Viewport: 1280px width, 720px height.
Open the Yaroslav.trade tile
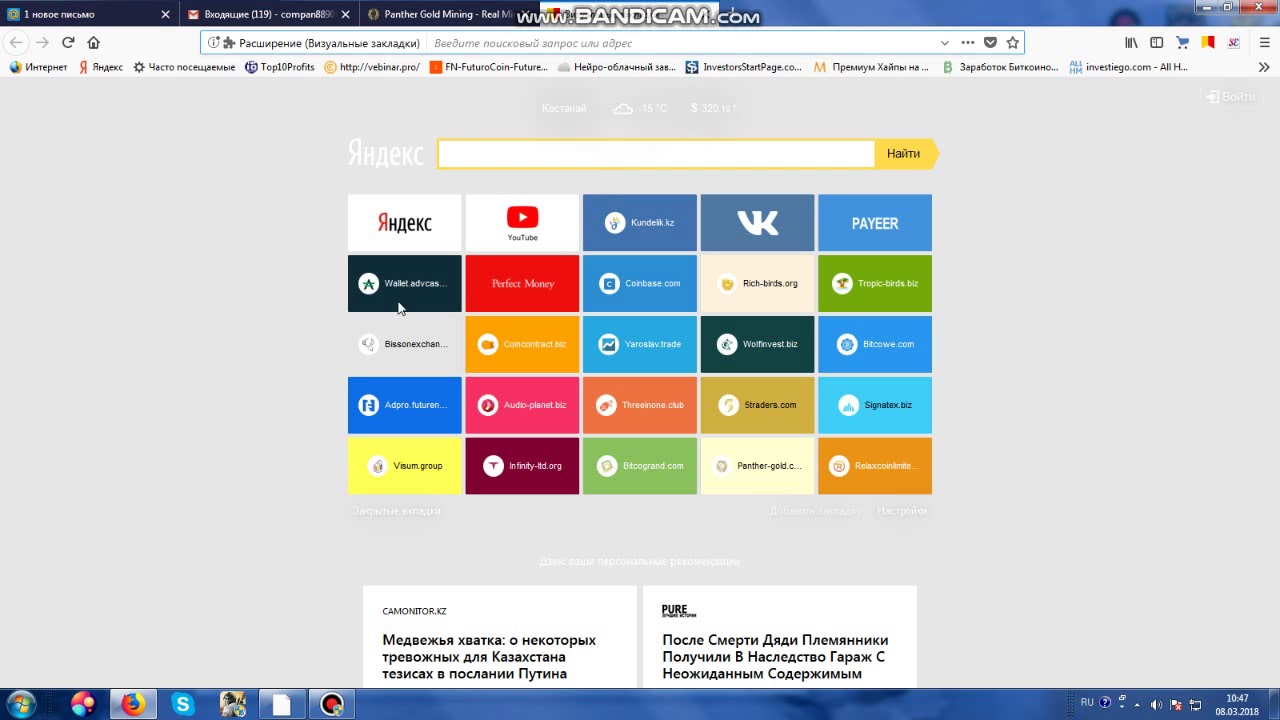point(640,344)
